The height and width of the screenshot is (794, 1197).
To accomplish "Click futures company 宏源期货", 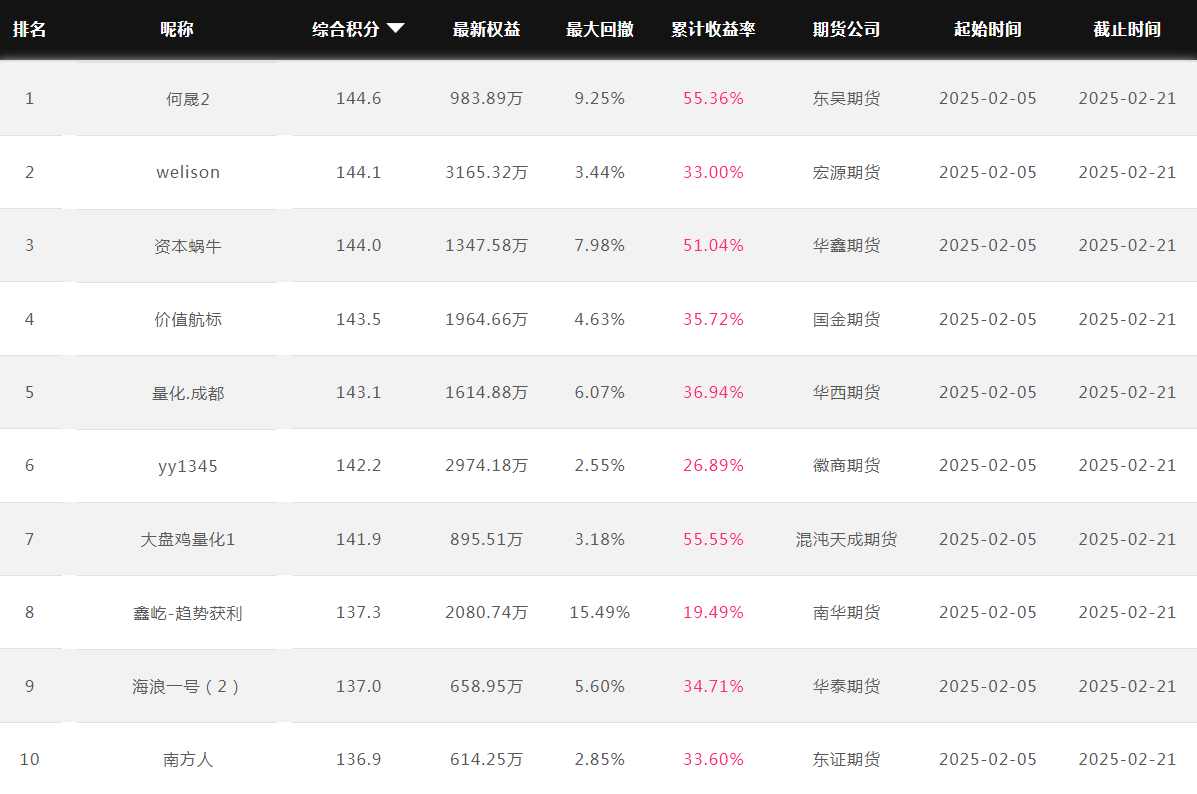I will pos(847,173).
